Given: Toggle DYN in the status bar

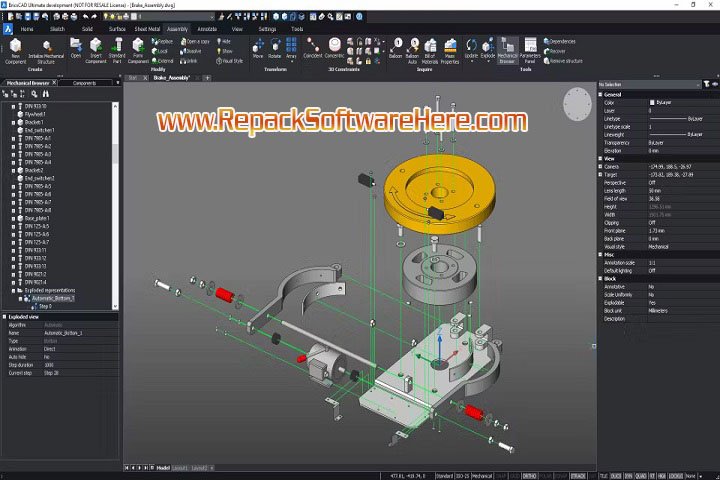Looking at the screenshot, I should [x=628, y=476].
